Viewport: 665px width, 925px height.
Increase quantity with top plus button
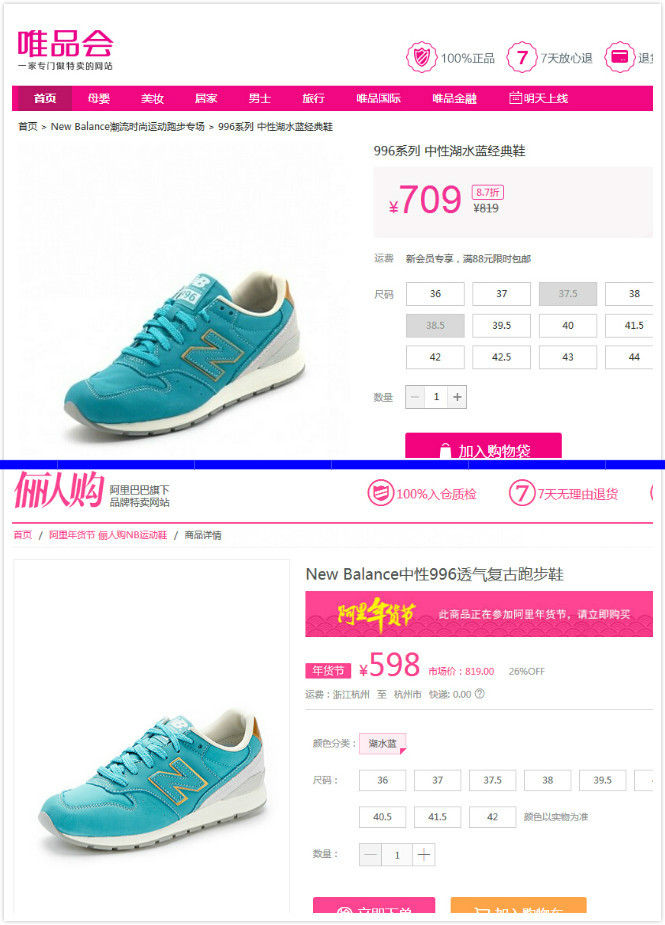(457, 397)
